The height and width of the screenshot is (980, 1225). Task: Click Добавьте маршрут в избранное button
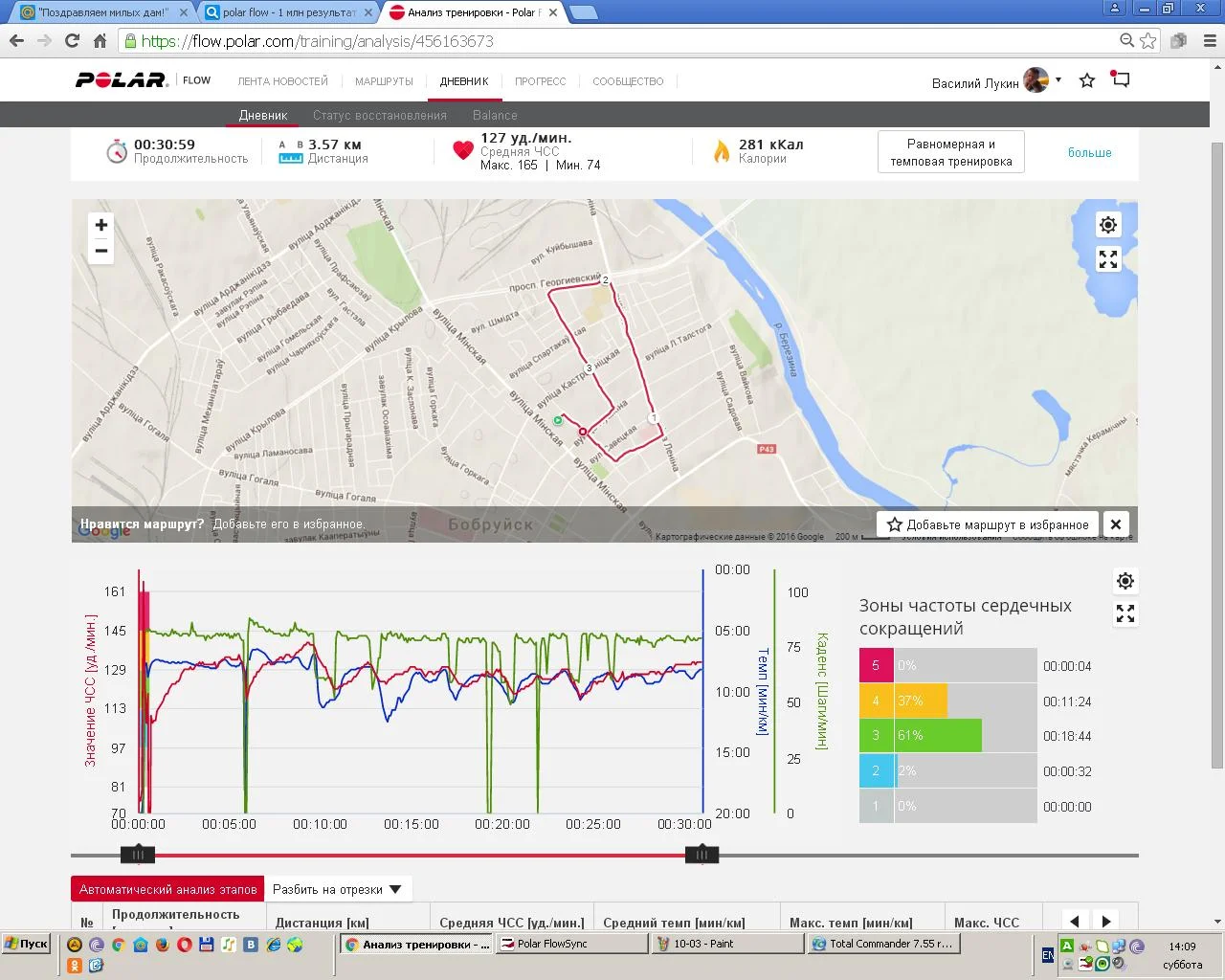coord(988,524)
